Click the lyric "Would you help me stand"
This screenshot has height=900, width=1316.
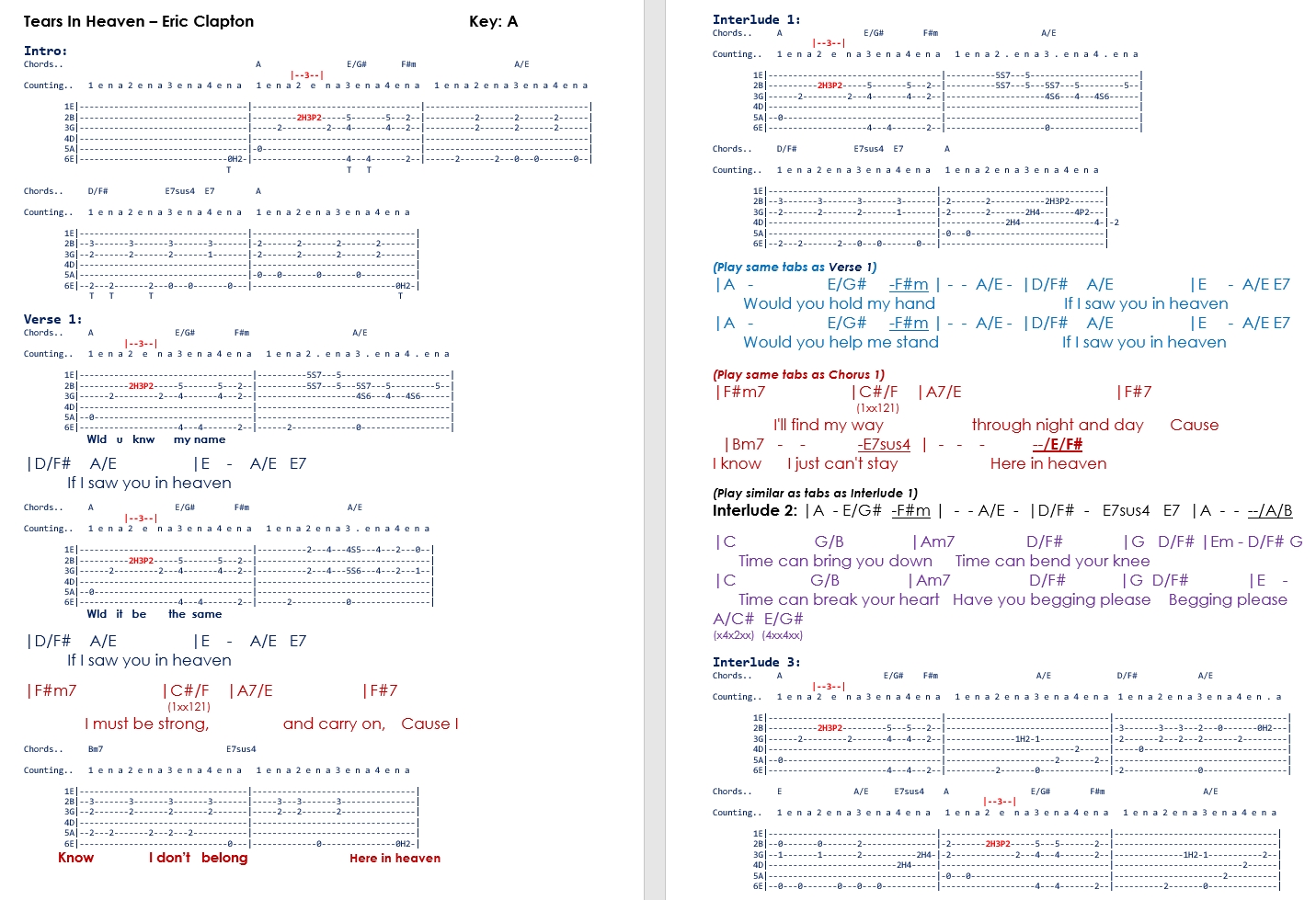(x=841, y=342)
